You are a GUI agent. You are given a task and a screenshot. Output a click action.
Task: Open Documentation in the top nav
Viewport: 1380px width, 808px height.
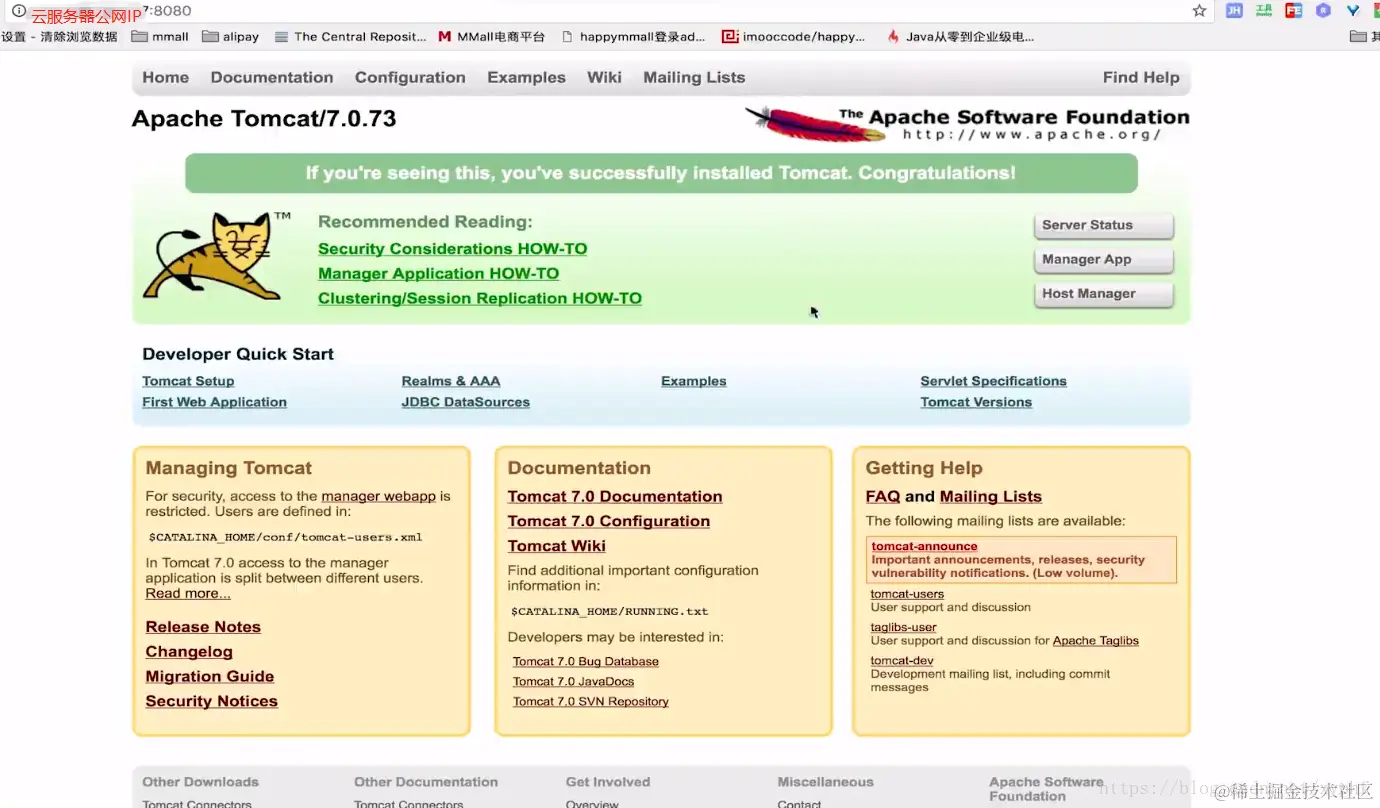pos(272,78)
